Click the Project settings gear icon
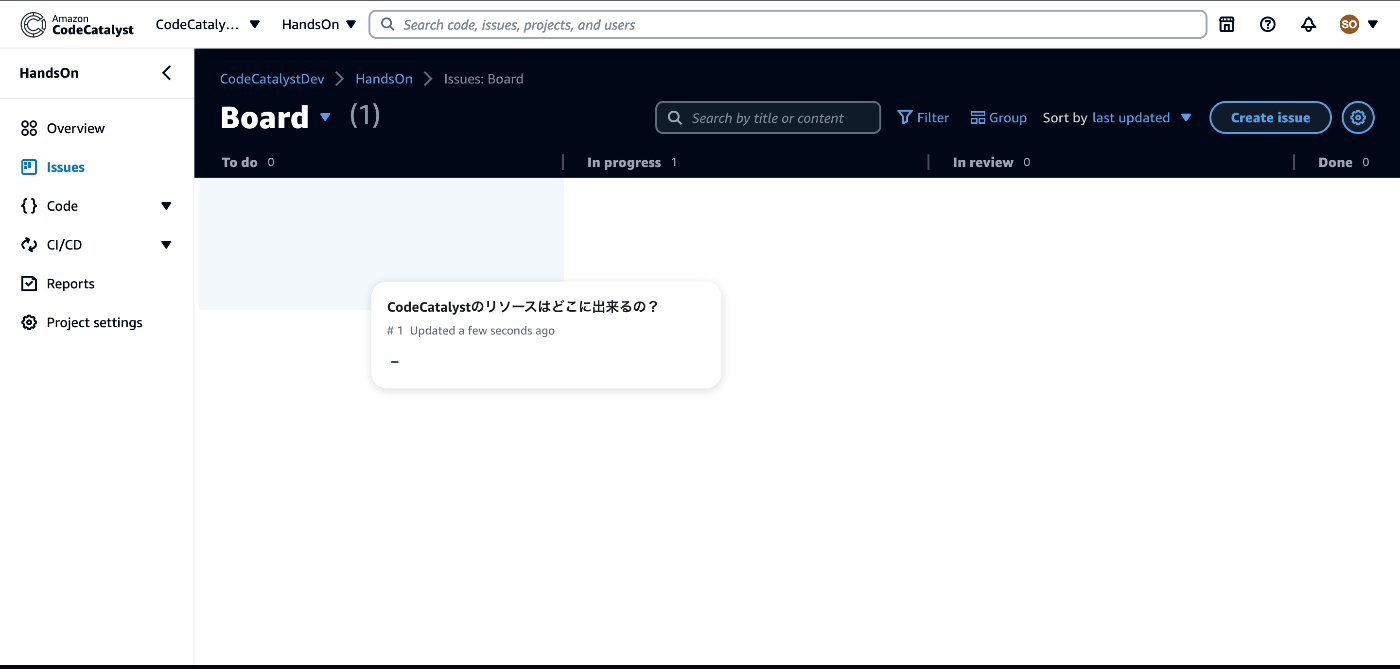 click(29, 323)
